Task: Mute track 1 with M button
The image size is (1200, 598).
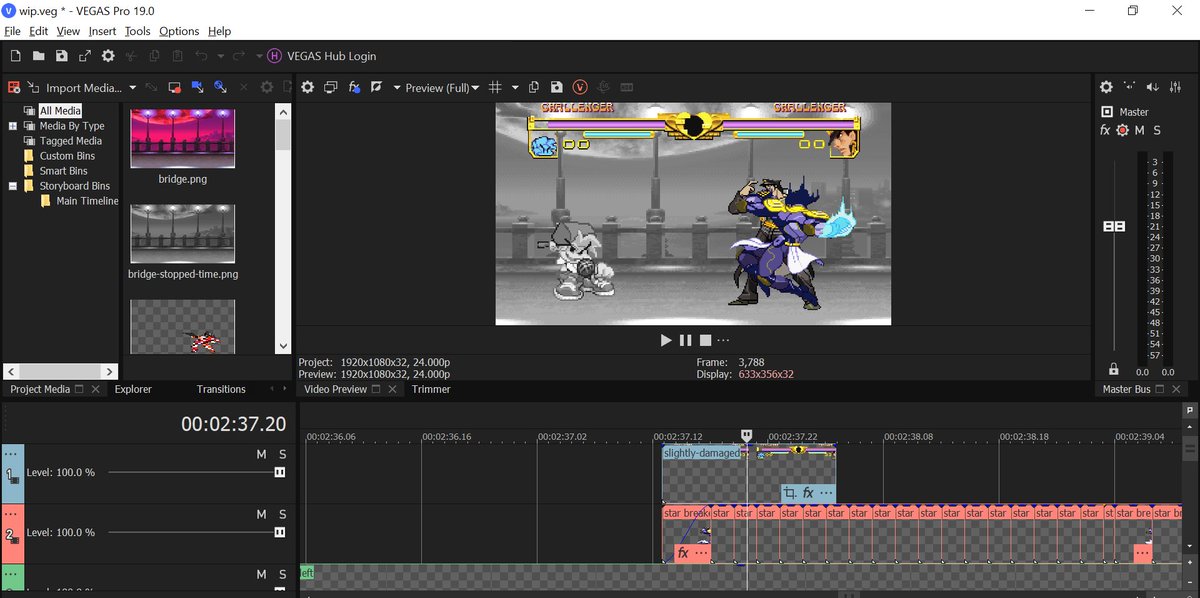Action: (x=261, y=455)
